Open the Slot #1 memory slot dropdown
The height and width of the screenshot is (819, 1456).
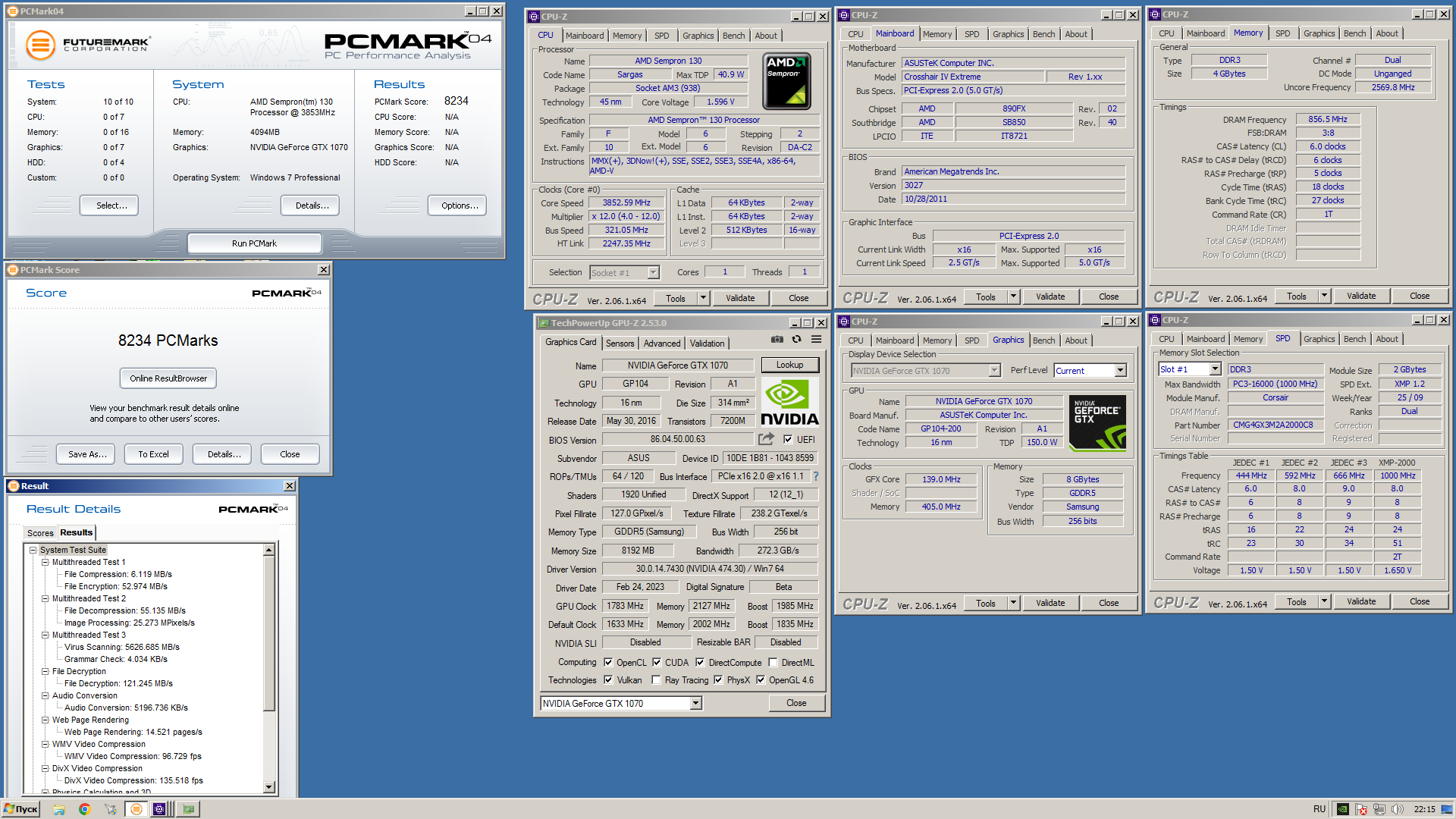pos(1215,369)
